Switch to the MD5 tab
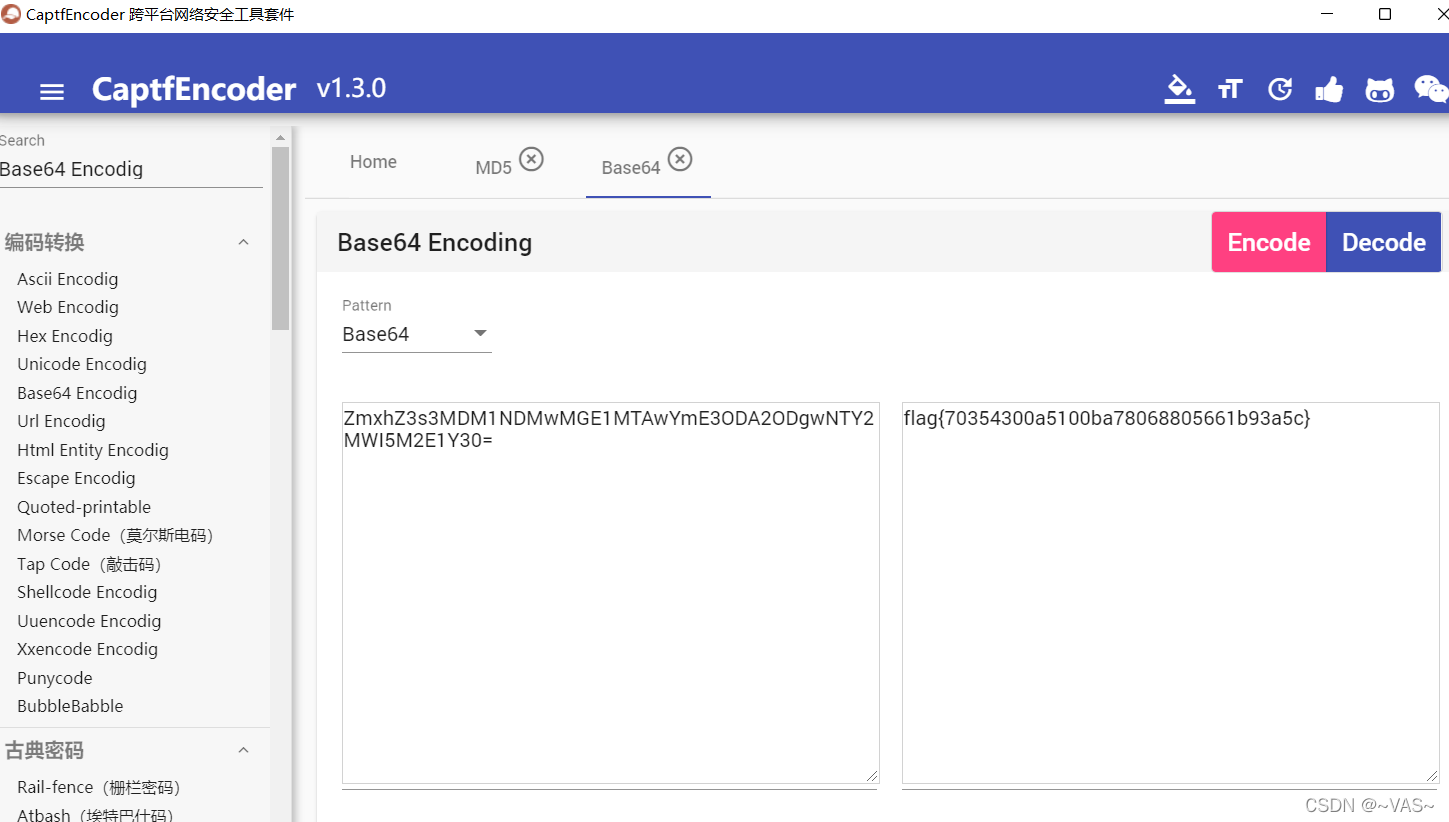 pyautogui.click(x=493, y=168)
